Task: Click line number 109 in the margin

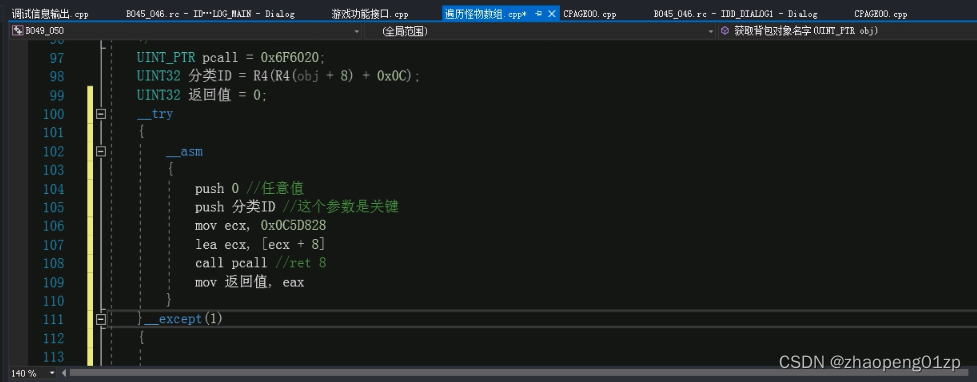Action: [x=53, y=282]
